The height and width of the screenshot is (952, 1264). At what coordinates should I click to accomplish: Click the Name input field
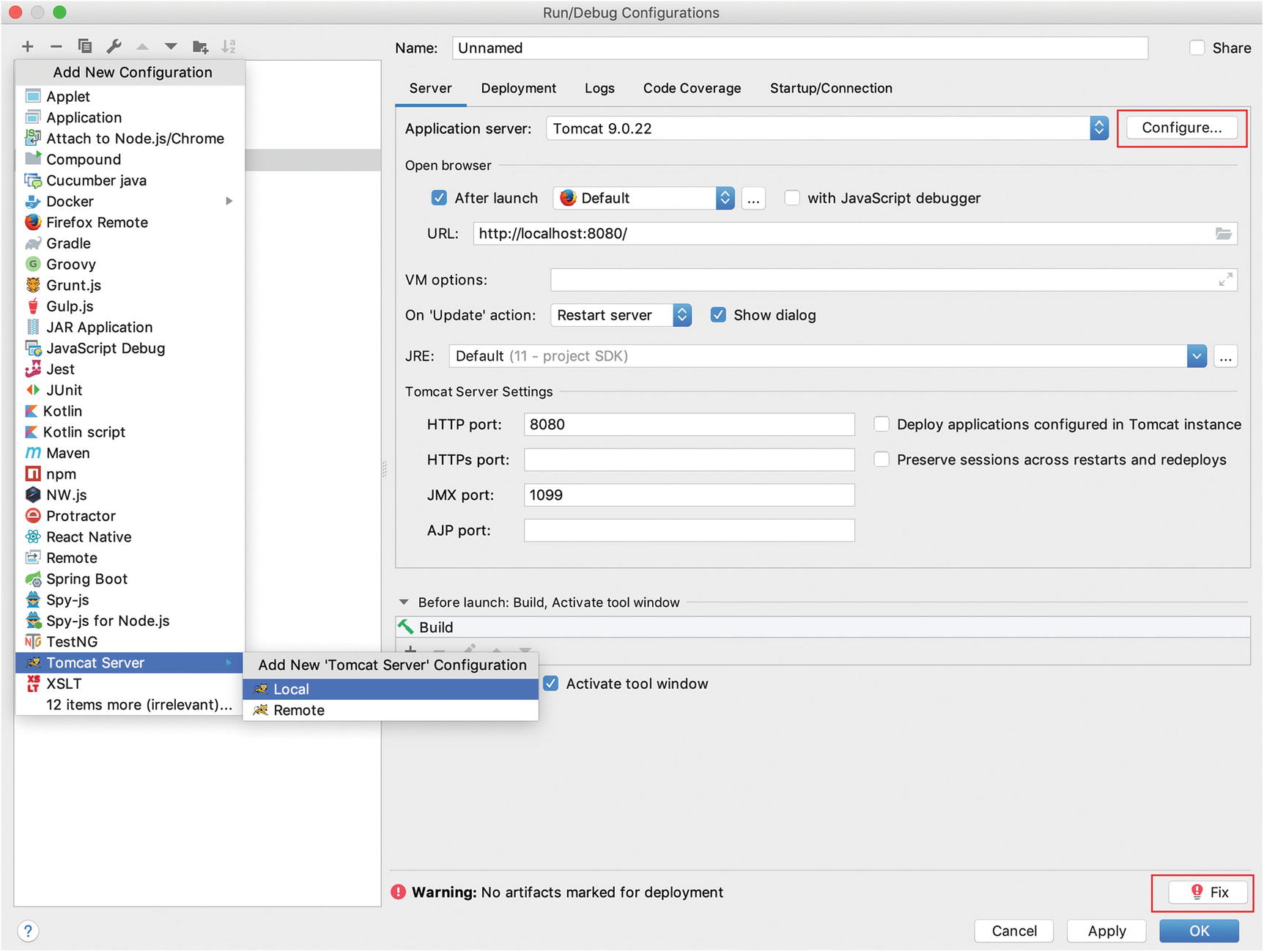tap(800, 48)
